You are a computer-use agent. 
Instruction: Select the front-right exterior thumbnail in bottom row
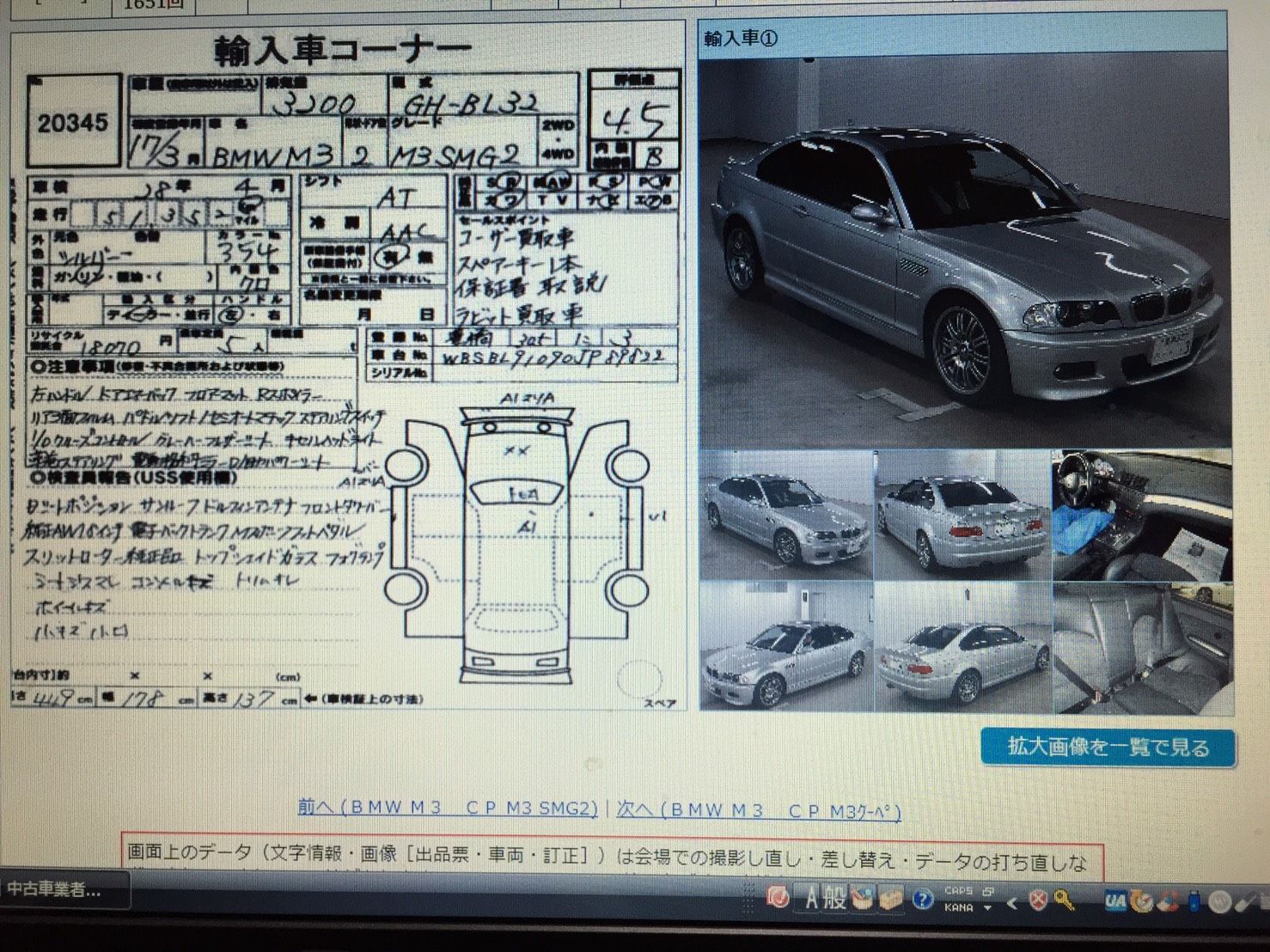786,646
